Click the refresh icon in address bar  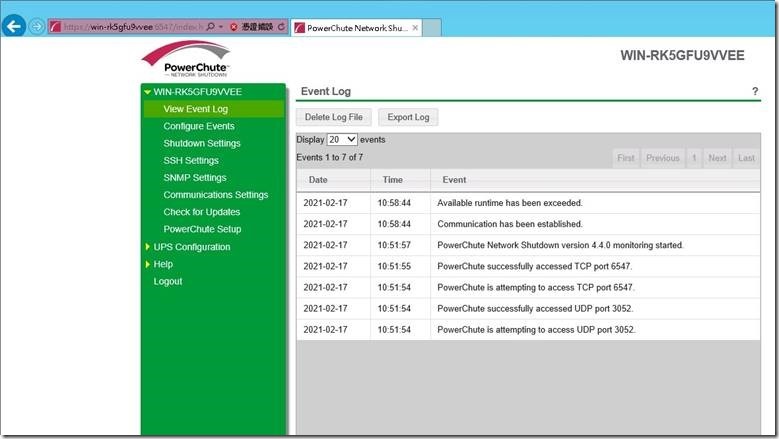click(280, 27)
